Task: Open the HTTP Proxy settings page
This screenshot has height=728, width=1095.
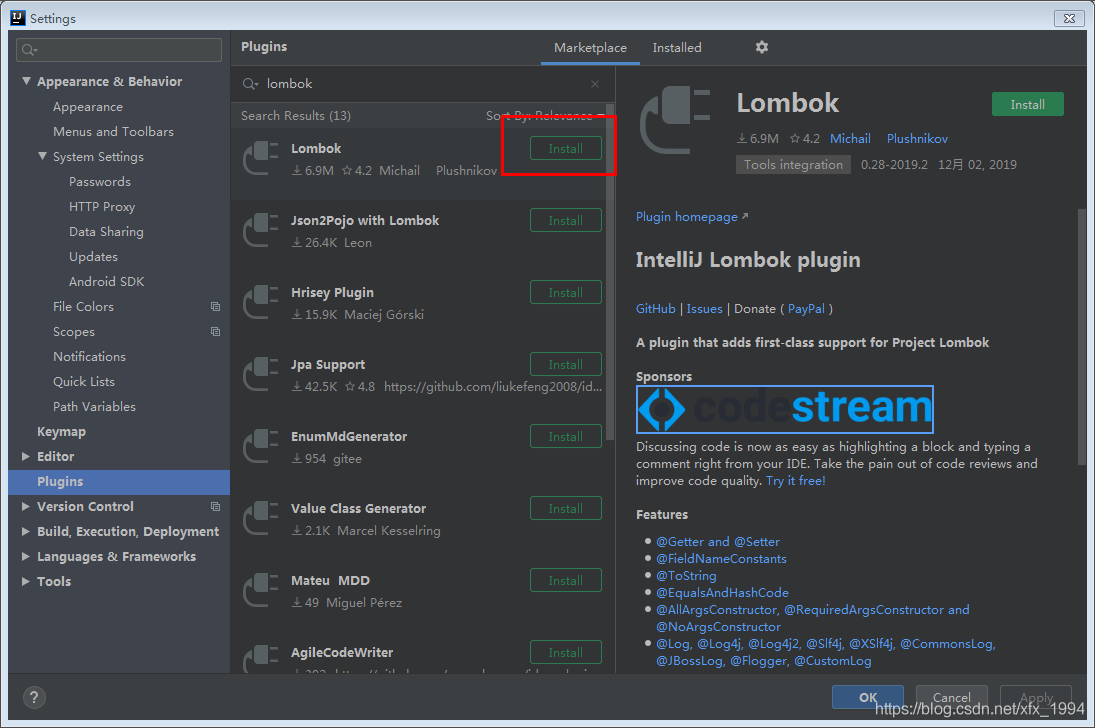Action: coord(102,207)
